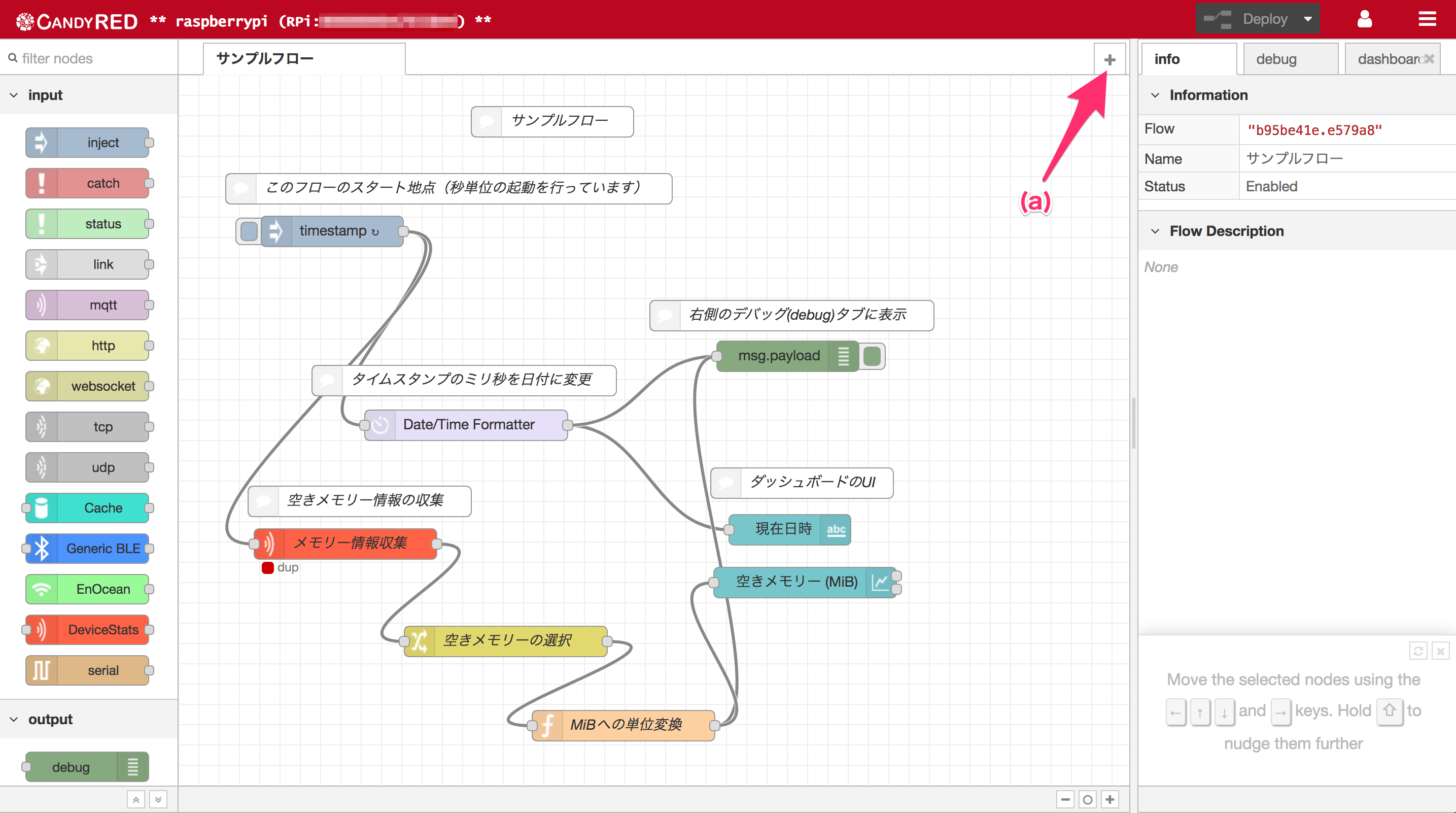Select the tcp palette node
This screenshot has height=813, width=1456.
pos(87,427)
